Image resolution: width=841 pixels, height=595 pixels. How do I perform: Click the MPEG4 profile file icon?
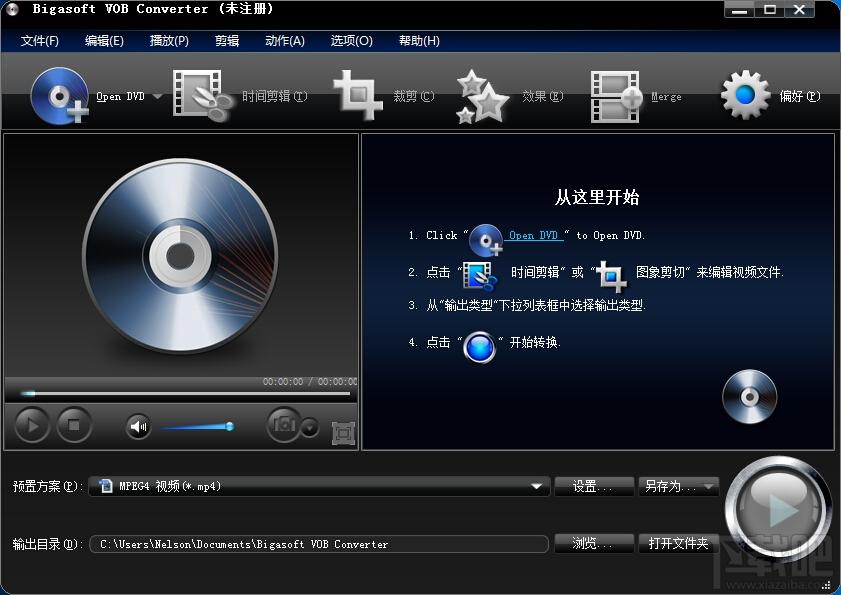point(106,486)
